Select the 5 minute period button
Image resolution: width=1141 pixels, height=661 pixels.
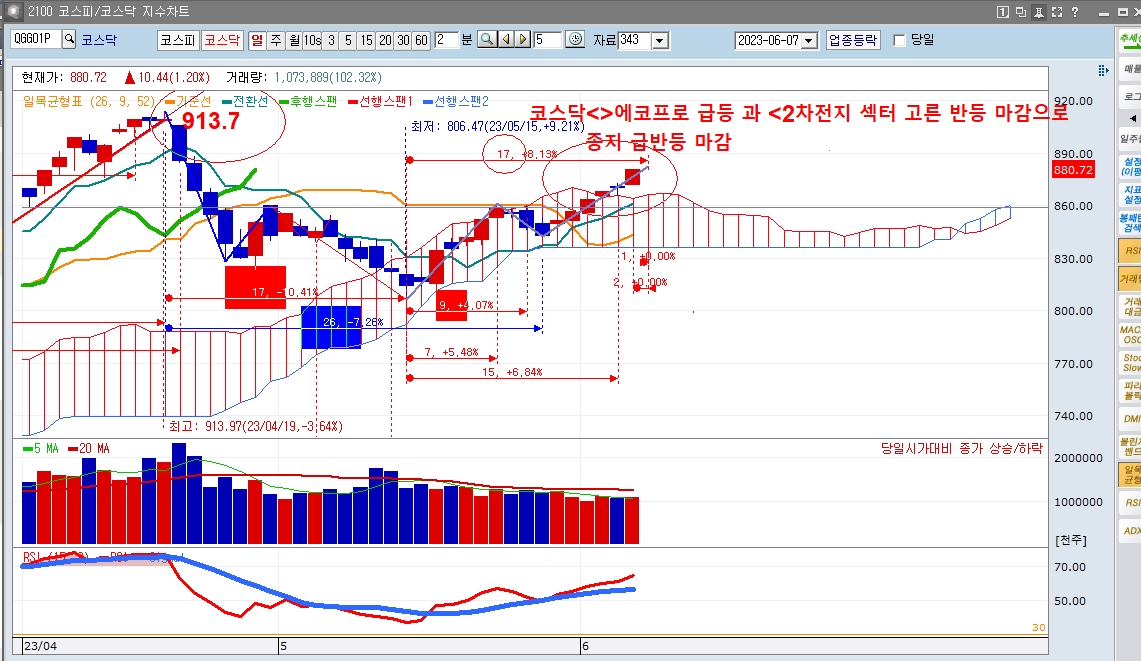(349, 40)
